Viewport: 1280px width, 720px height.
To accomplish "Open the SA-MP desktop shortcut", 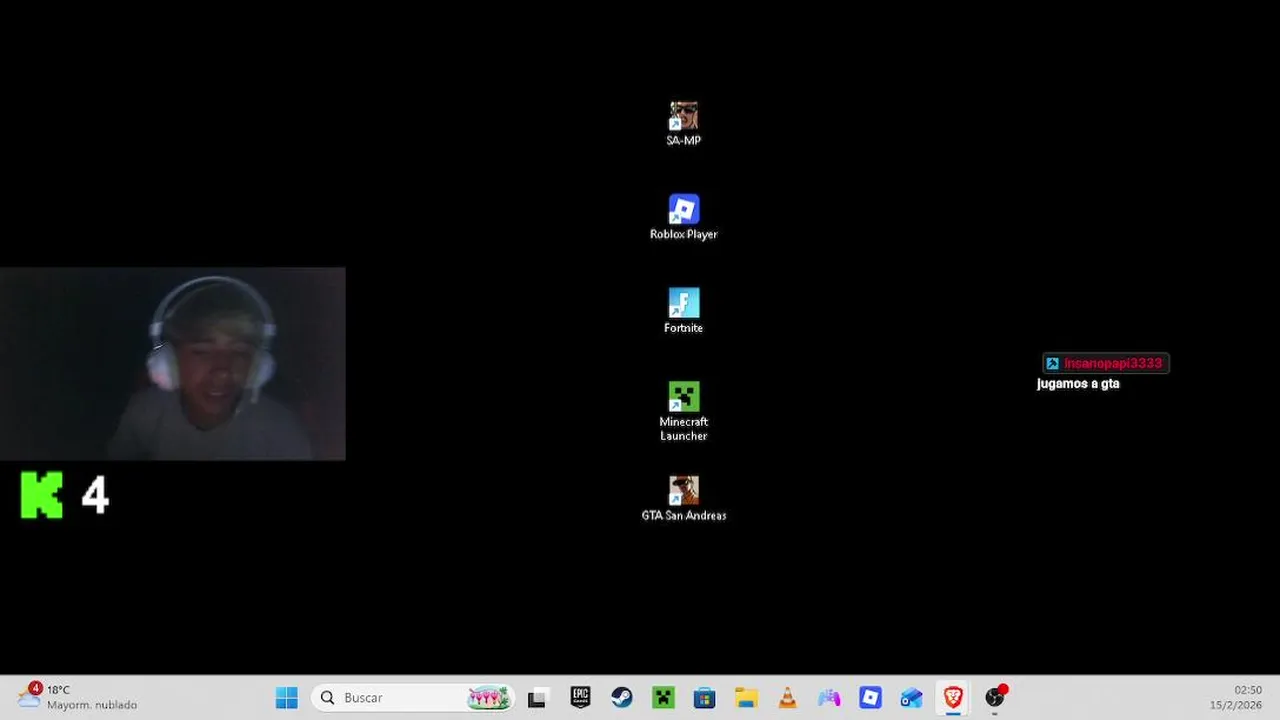I will coord(684,124).
